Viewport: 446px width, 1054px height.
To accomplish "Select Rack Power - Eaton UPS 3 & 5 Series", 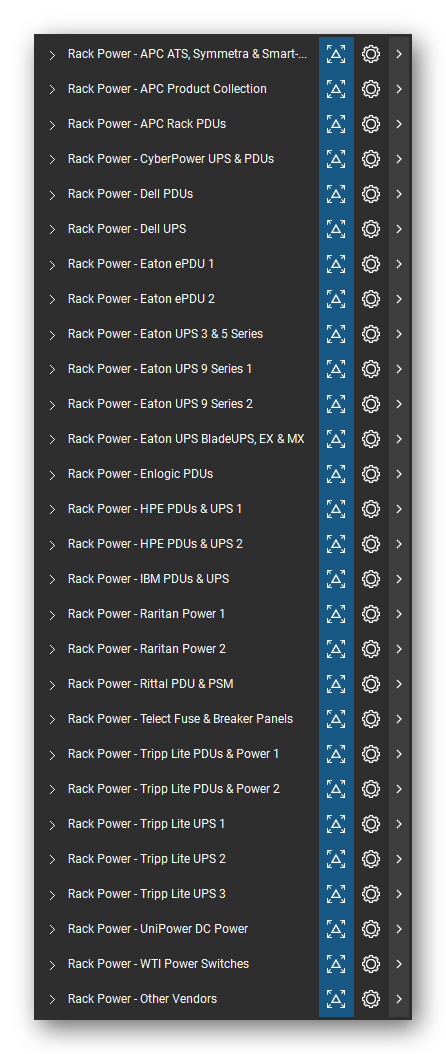I will click(165, 334).
